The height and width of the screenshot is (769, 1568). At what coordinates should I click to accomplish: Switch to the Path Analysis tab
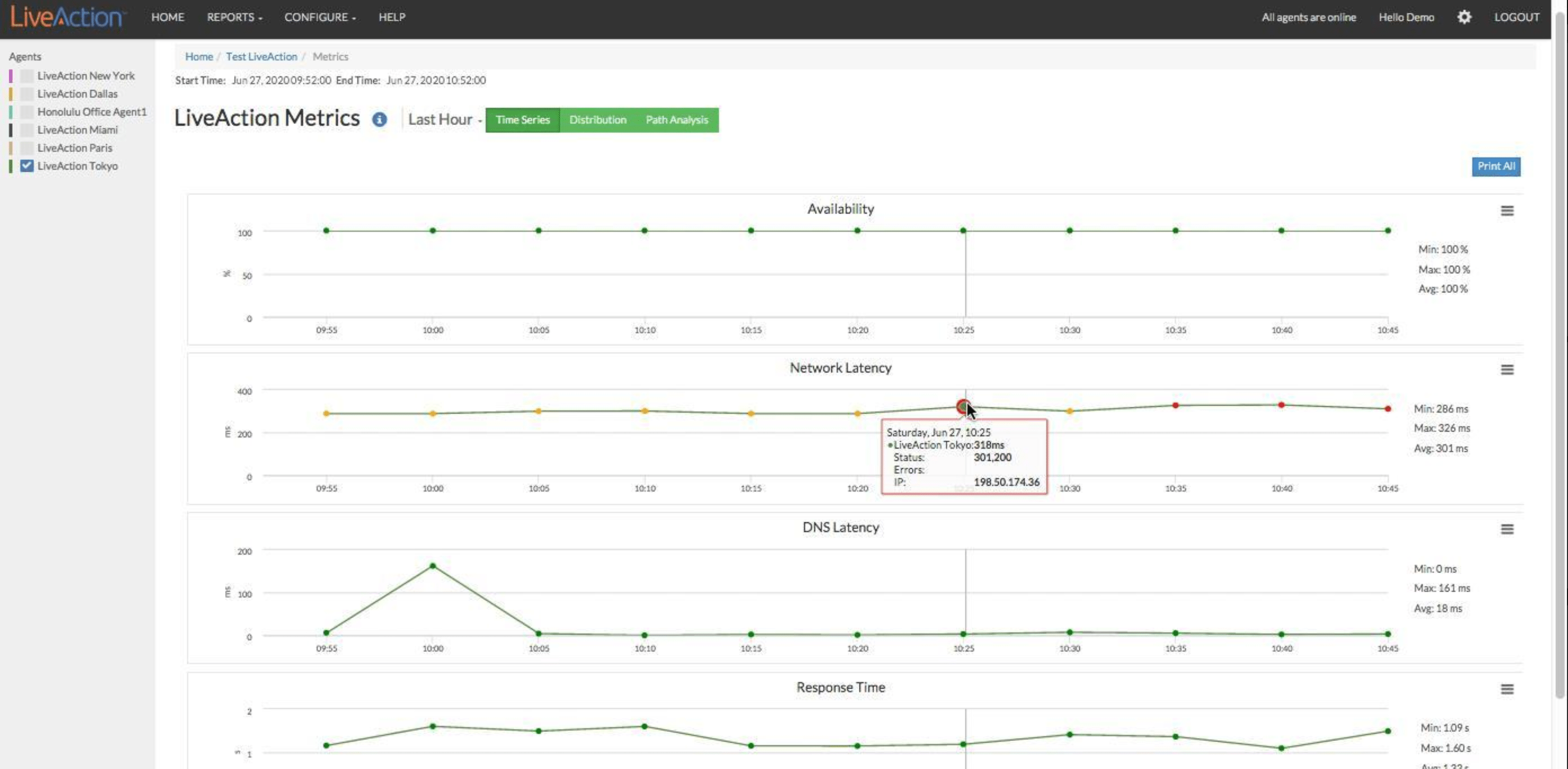676,120
